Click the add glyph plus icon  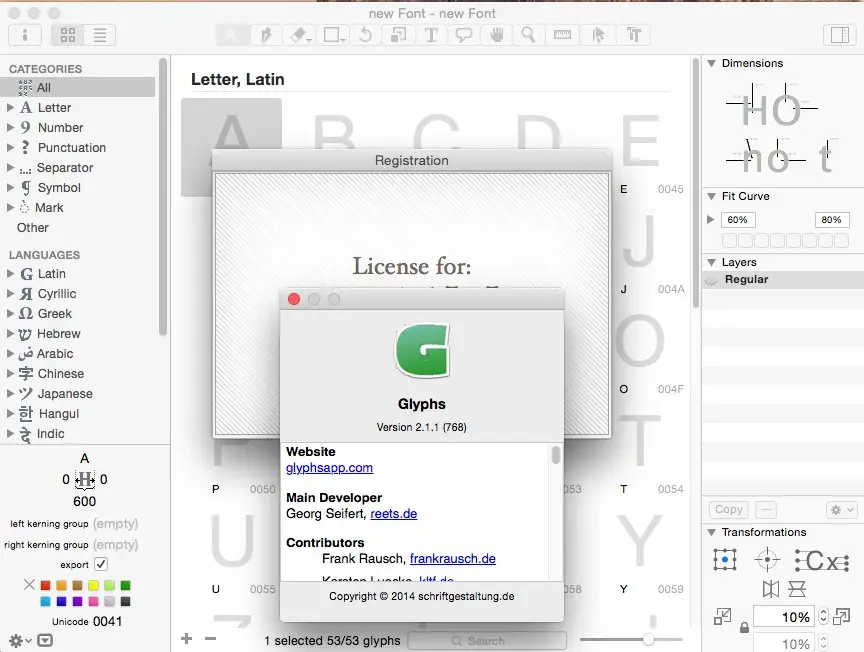[186, 638]
